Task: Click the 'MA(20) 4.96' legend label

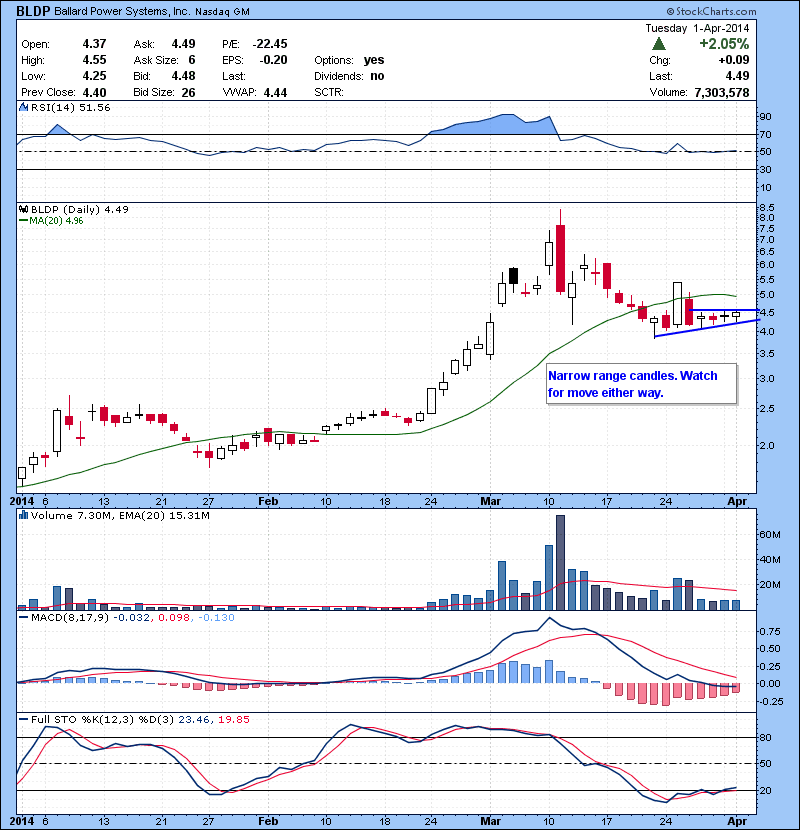Action: (56, 220)
